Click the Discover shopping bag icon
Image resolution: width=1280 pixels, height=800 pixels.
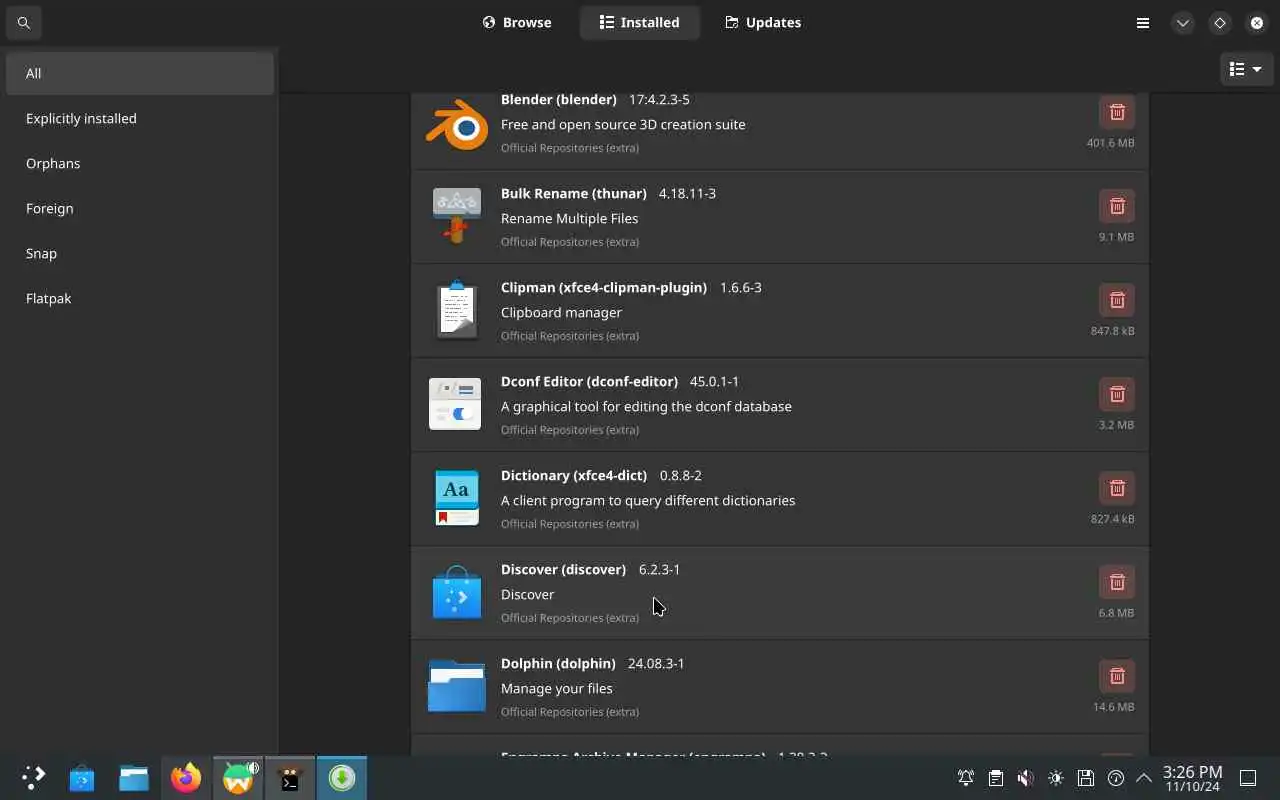[x=456, y=592]
